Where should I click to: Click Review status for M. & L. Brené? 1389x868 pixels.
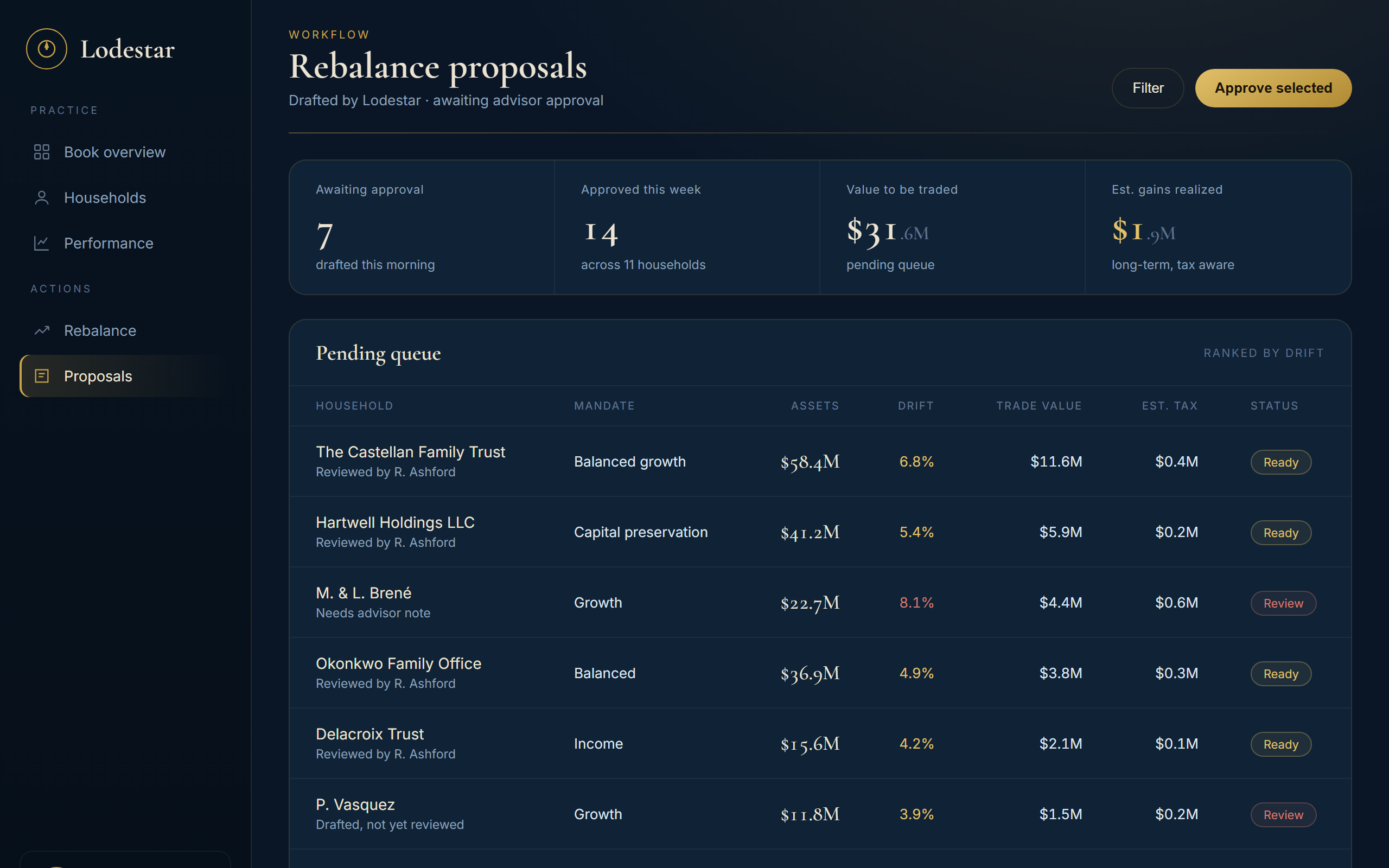point(1283,603)
